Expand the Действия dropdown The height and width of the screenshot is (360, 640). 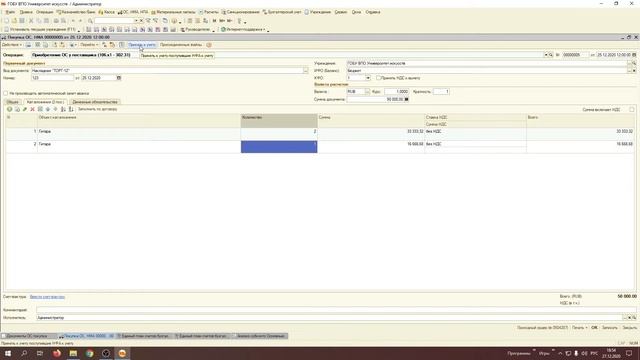click(12, 45)
